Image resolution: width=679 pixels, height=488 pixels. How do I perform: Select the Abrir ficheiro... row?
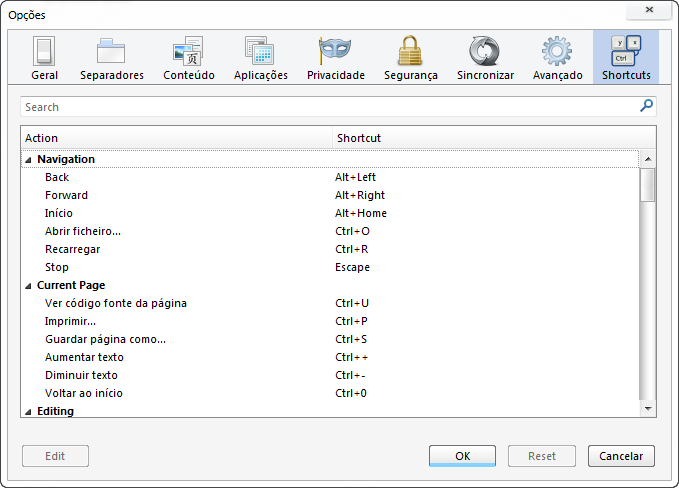tap(330, 231)
